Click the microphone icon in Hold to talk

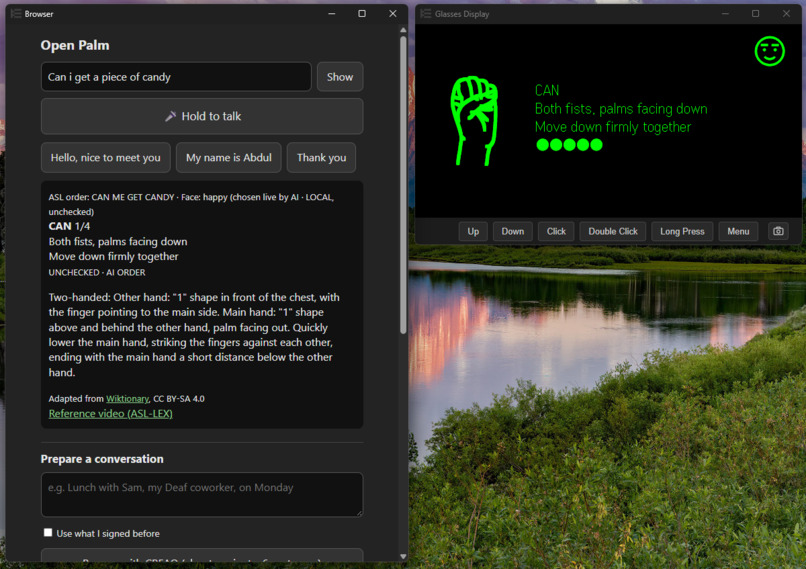(x=171, y=116)
